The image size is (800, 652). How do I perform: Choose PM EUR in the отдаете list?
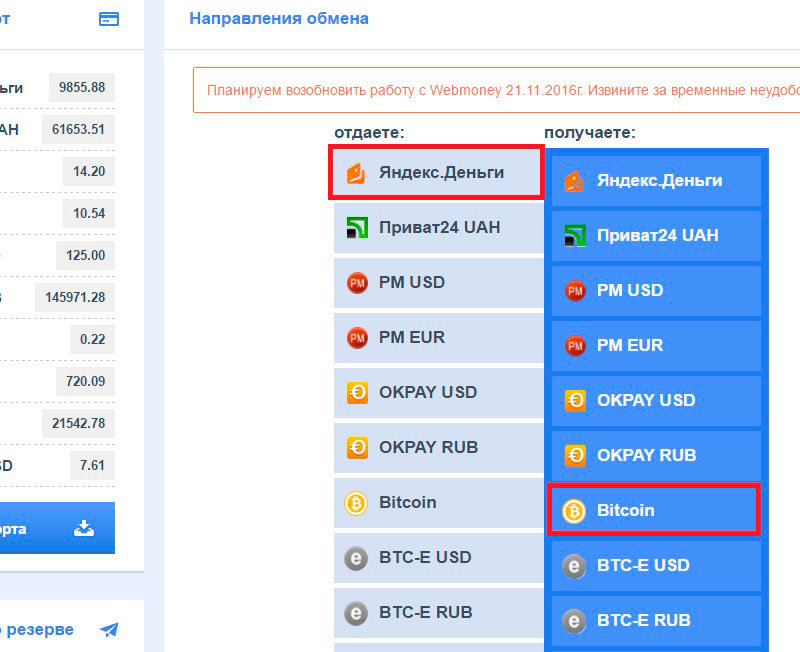439,338
